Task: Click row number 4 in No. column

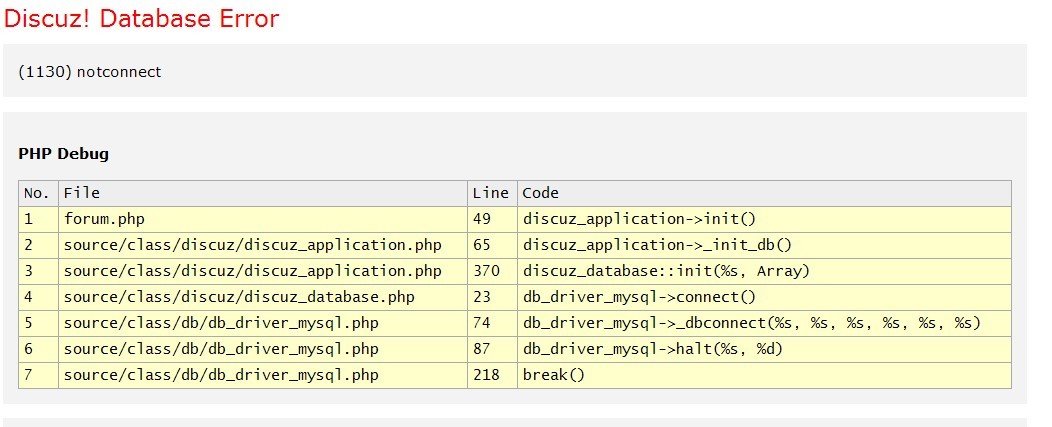Action: (38, 297)
